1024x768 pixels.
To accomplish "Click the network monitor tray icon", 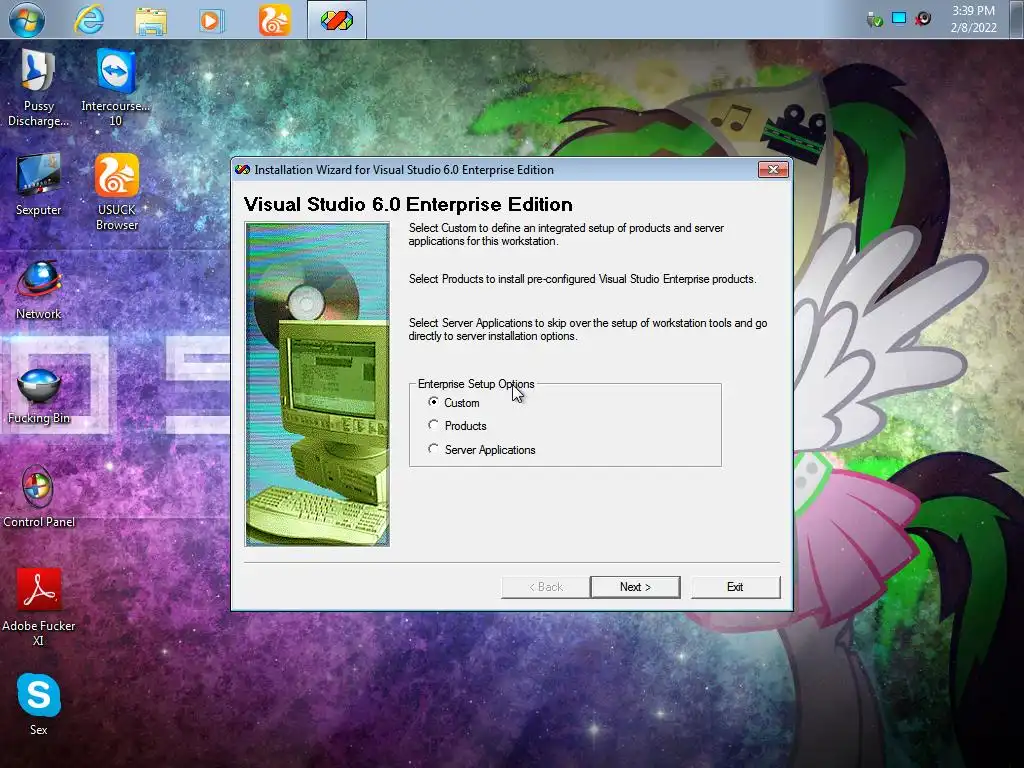I will [899, 18].
